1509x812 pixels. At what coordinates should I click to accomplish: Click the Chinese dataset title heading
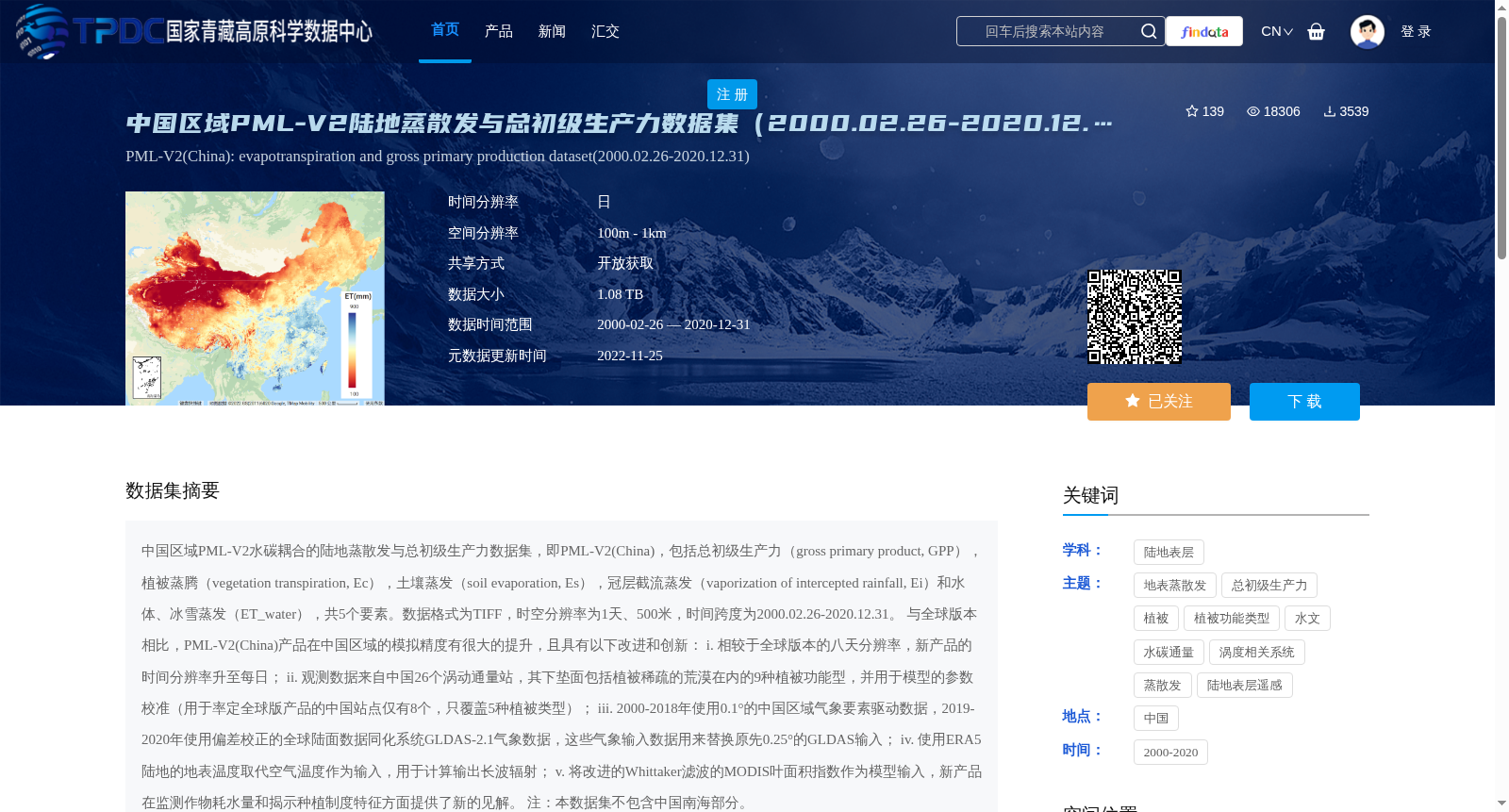pos(619,124)
